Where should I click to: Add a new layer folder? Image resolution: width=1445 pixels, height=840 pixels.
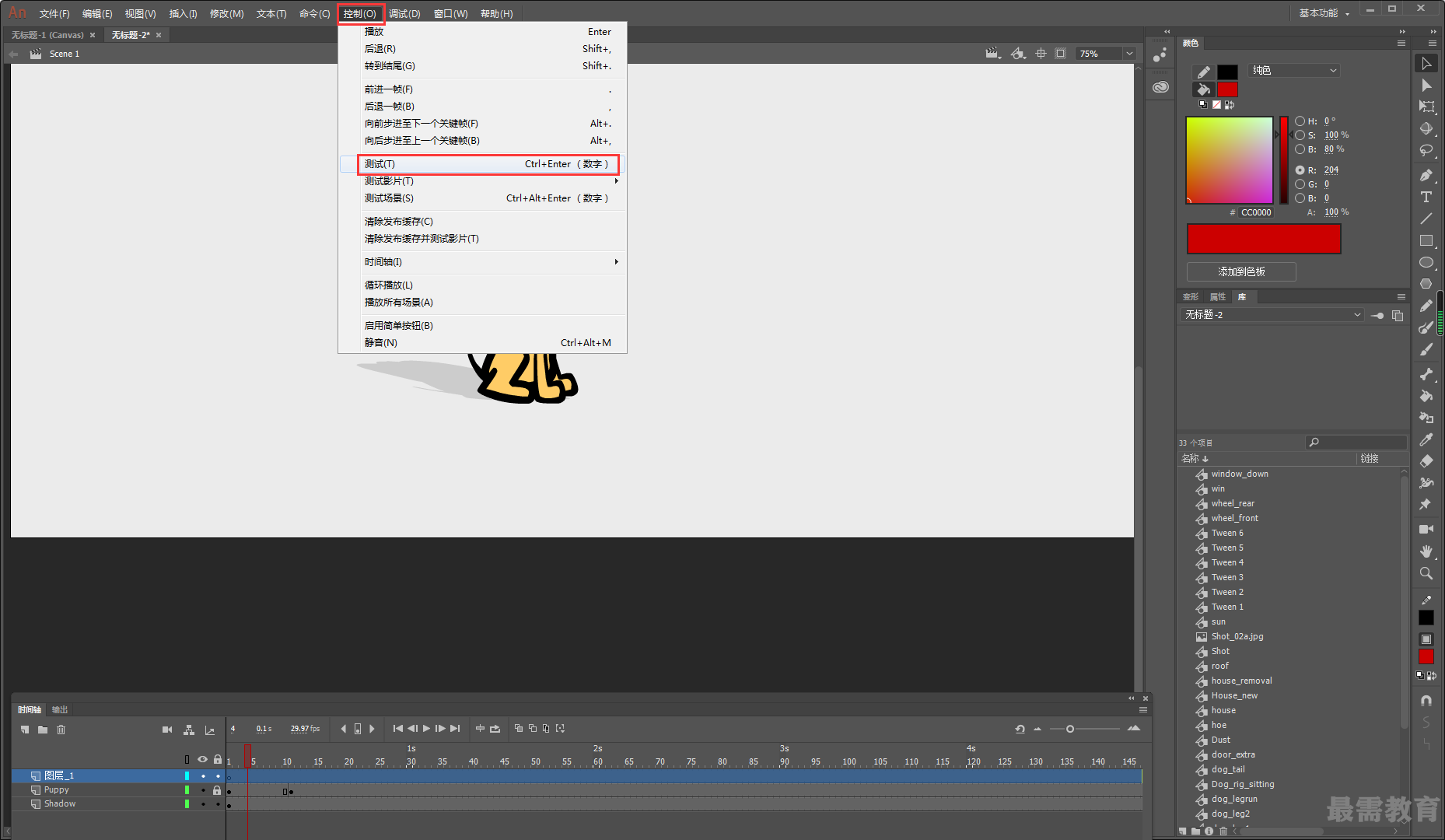pos(43,730)
